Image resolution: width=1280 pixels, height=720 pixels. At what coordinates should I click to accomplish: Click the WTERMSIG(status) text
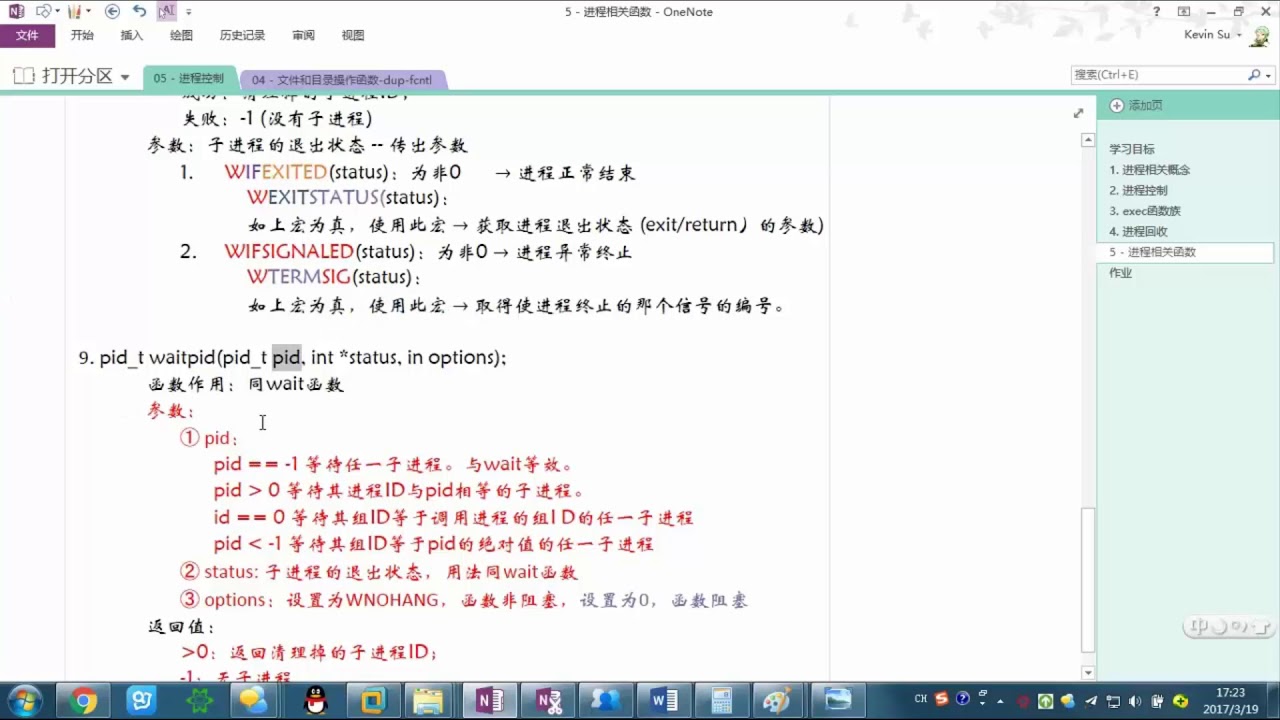click(x=329, y=277)
